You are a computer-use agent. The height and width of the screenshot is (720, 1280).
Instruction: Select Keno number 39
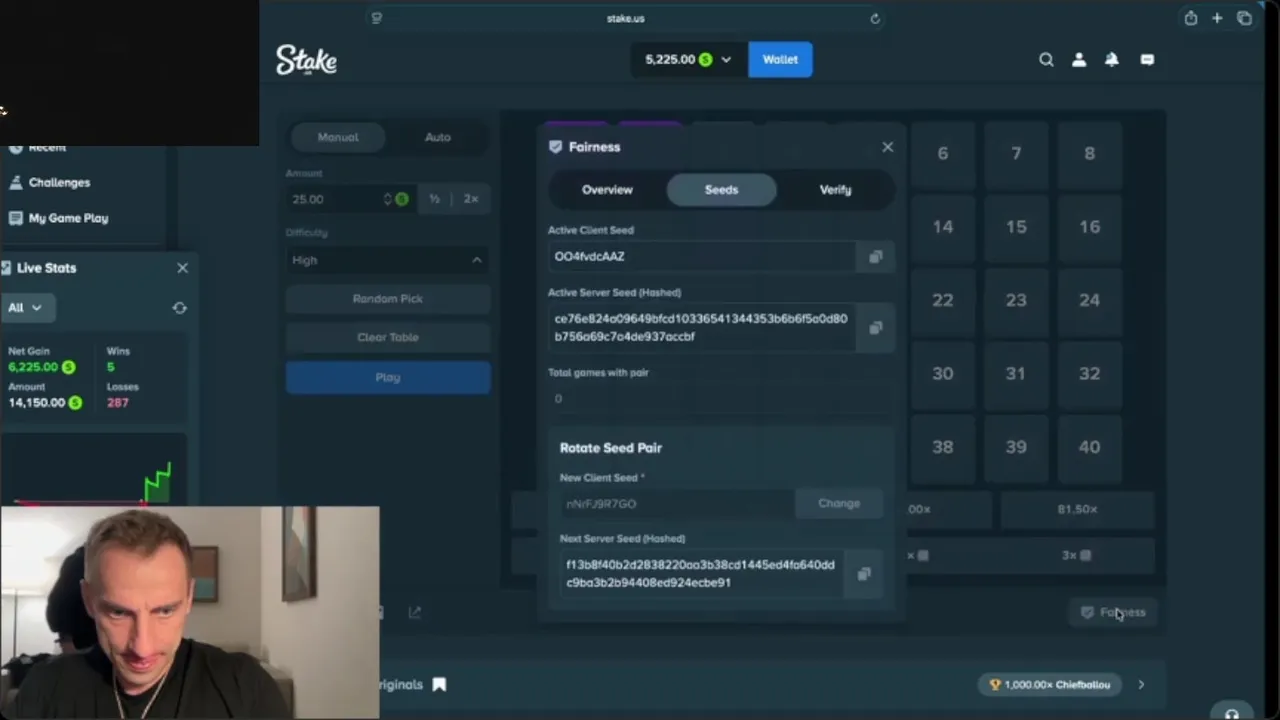(x=1016, y=447)
